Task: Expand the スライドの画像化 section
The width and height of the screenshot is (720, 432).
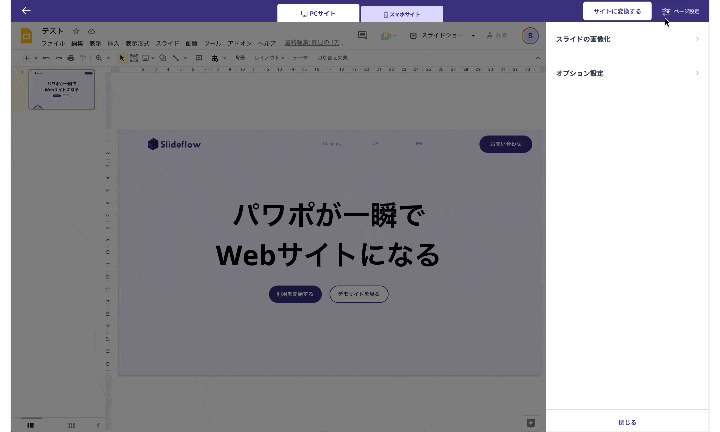Action: pos(627,39)
